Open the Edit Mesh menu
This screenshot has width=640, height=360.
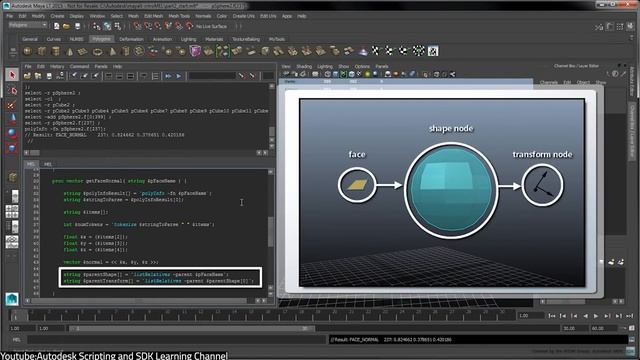[153, 16]
